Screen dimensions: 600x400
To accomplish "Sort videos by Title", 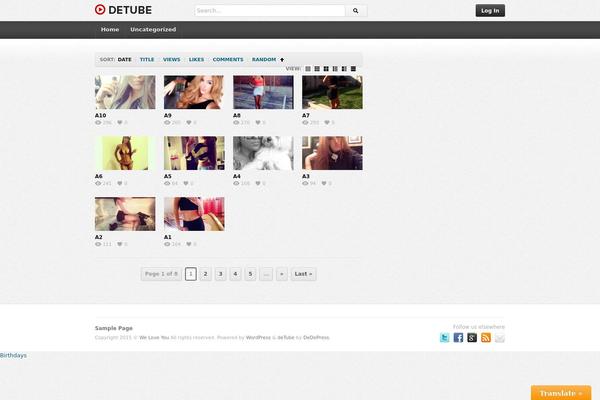I will tap(147, 60).
